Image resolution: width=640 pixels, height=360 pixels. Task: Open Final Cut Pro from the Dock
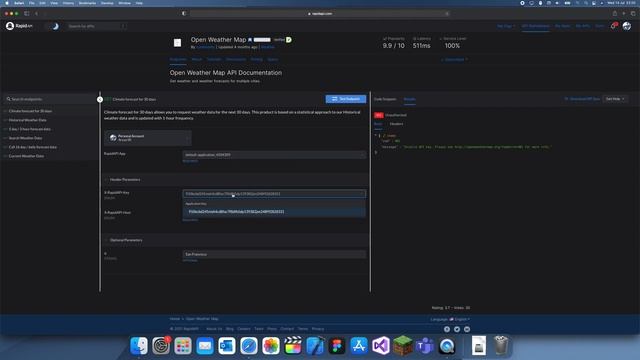[x=293, y=346]
